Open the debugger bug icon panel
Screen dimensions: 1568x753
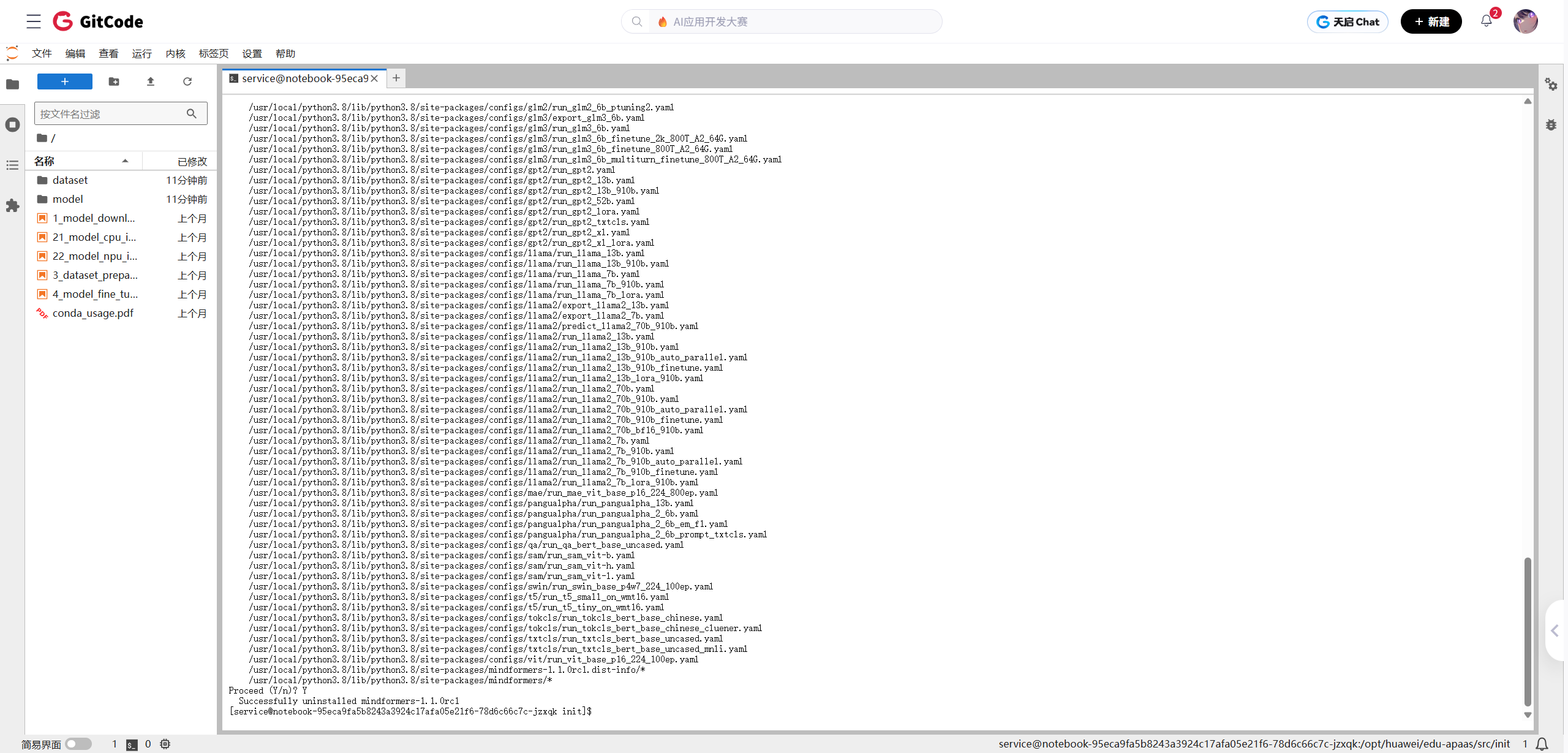coord(1551,125)
